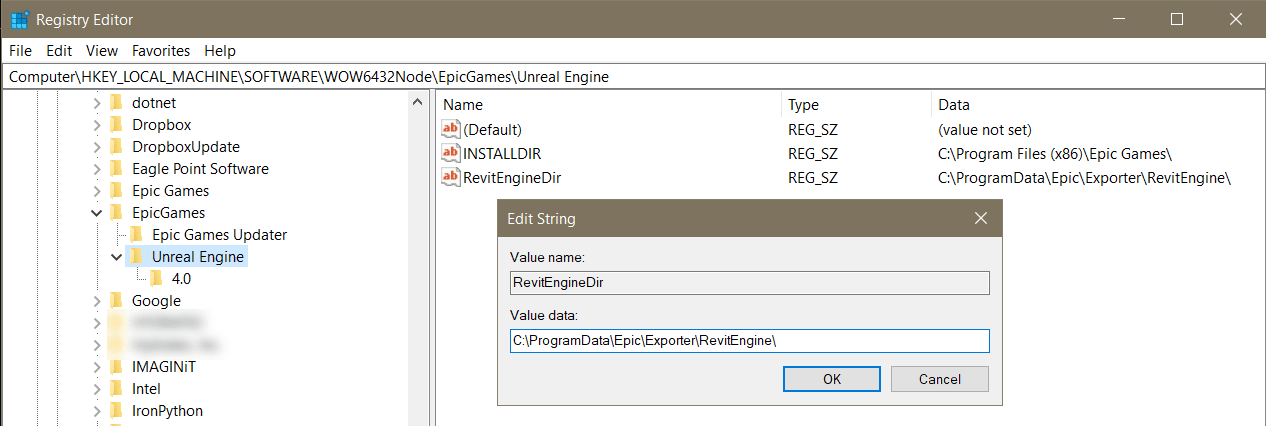Image resolution: width=1266 pixels, height=426 pixels.
Task: Click the RevitEngineDir string value icon
Action: tap(451, 178)
